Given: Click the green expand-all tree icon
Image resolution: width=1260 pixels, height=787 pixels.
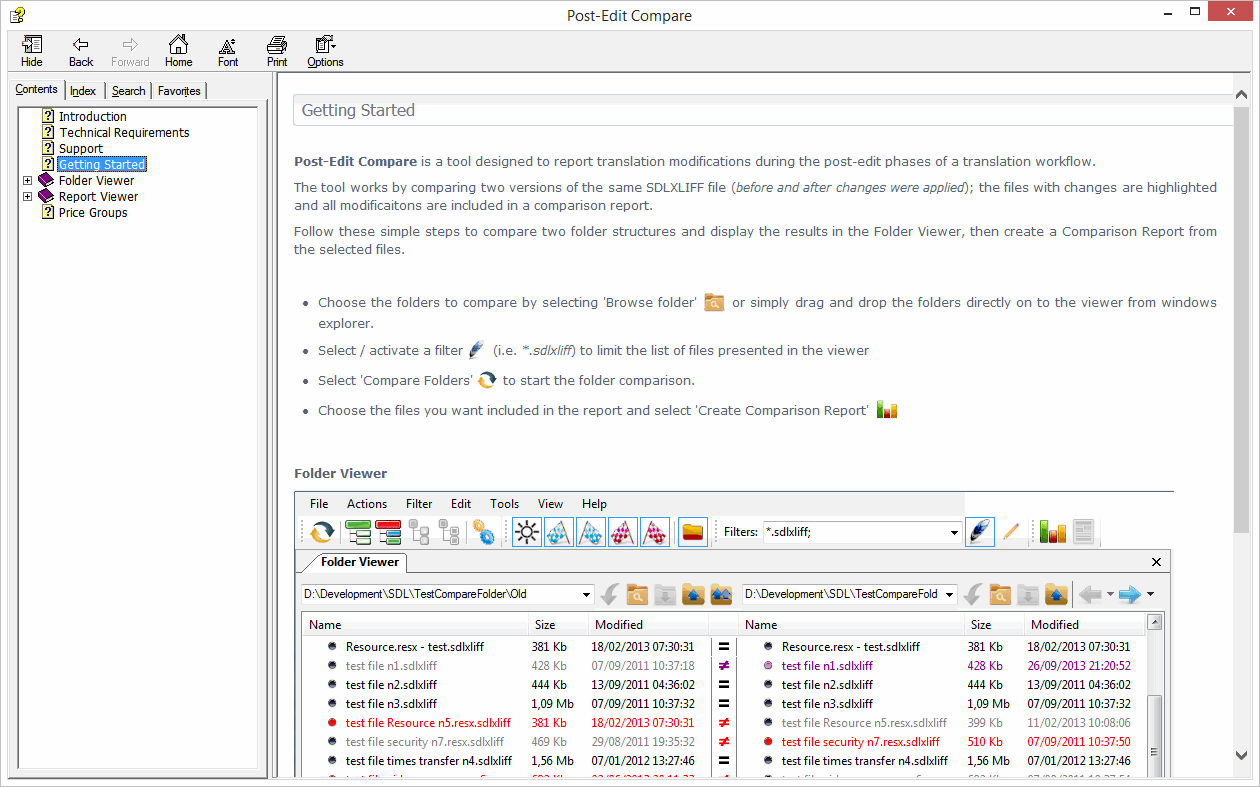Looking at the screenshot, I should 358,532.
